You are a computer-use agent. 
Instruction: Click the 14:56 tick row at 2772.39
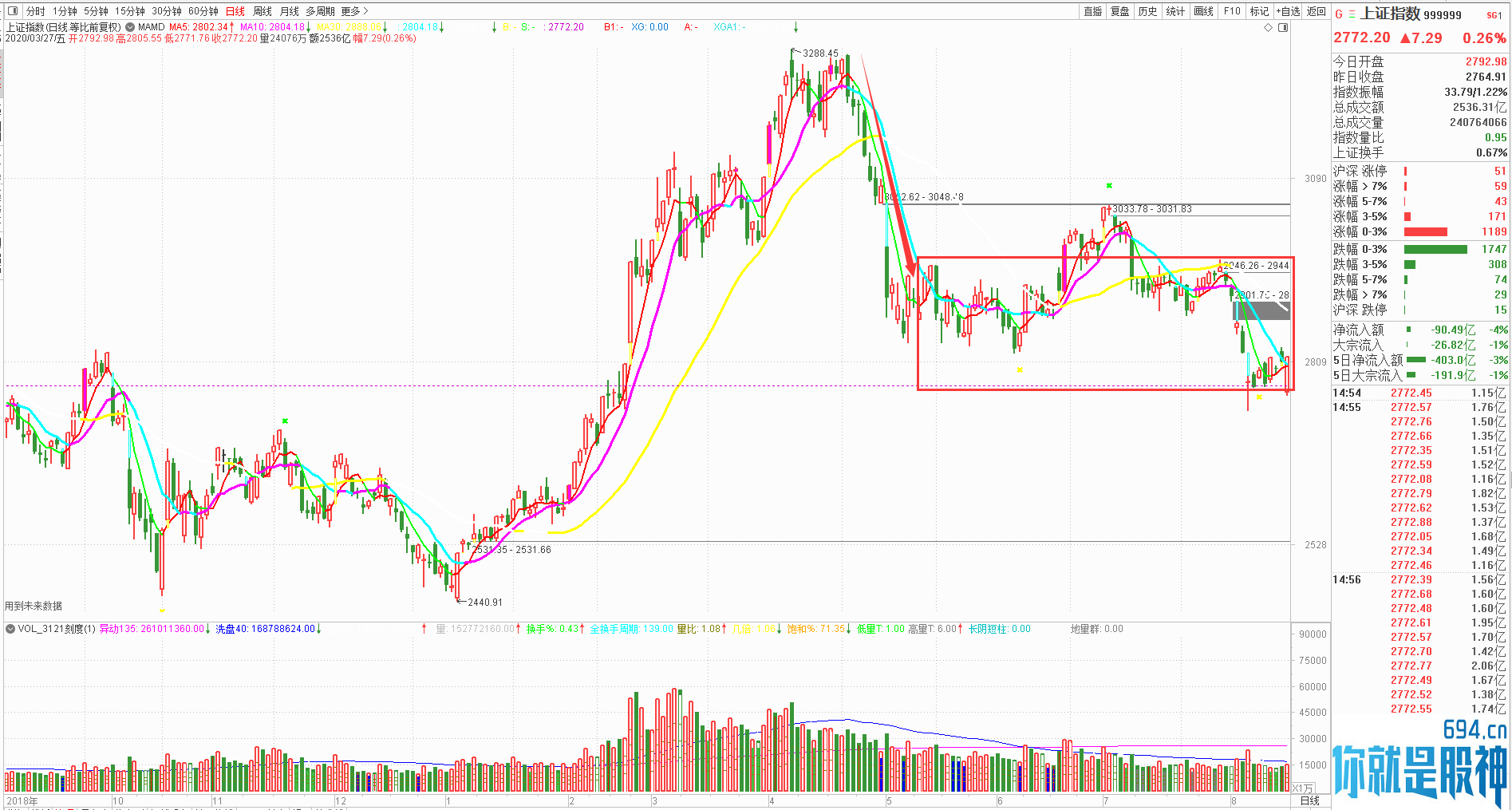click(x=1419, y=579)
